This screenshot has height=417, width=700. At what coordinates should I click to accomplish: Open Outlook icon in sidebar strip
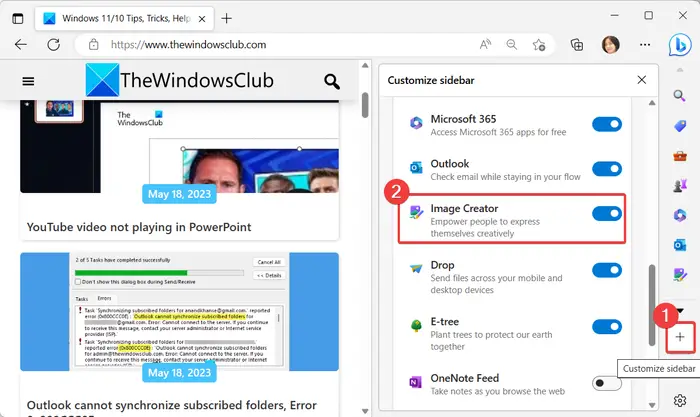[x=680, y=245]
